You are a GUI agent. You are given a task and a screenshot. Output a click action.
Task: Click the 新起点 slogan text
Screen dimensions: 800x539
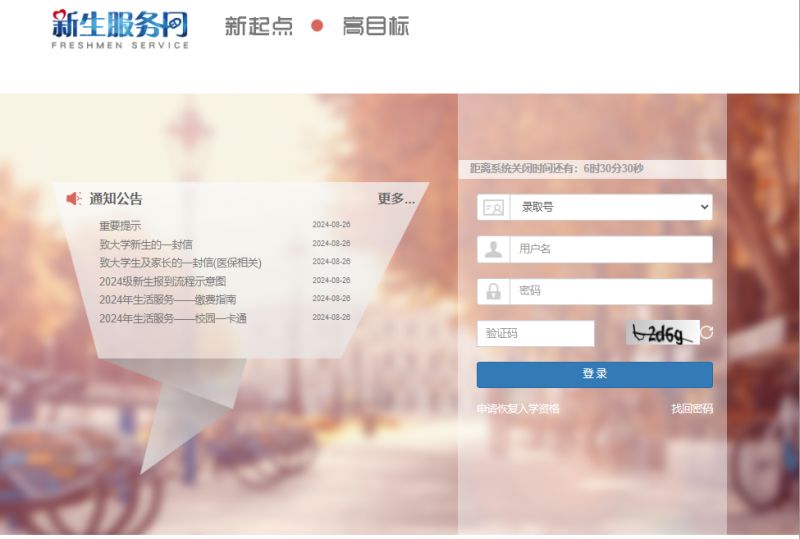coord(259,26)
